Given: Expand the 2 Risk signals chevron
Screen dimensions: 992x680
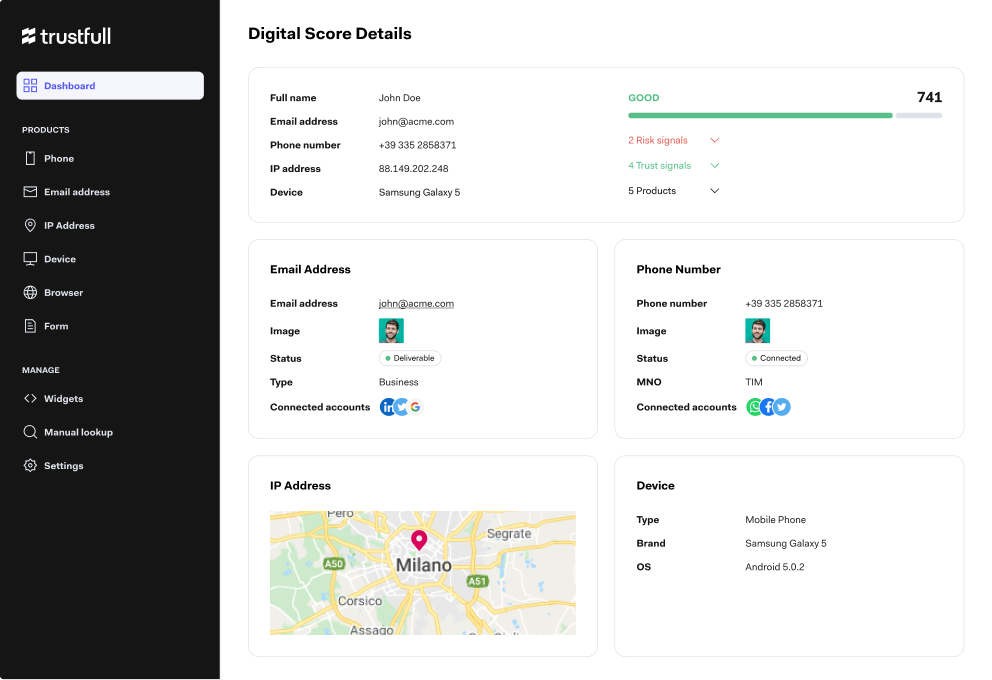Looking at the screenshot, I should (x=714, y=140).
